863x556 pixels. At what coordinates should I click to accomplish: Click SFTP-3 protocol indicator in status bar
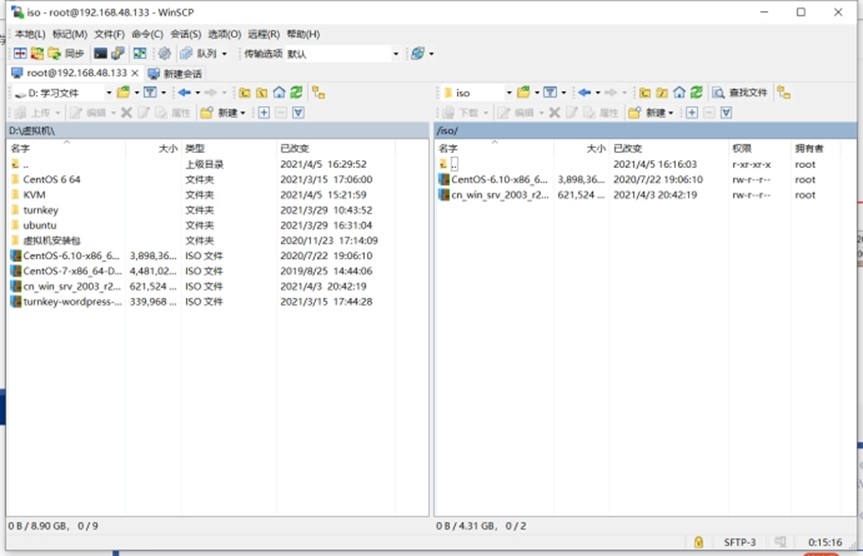739,542
